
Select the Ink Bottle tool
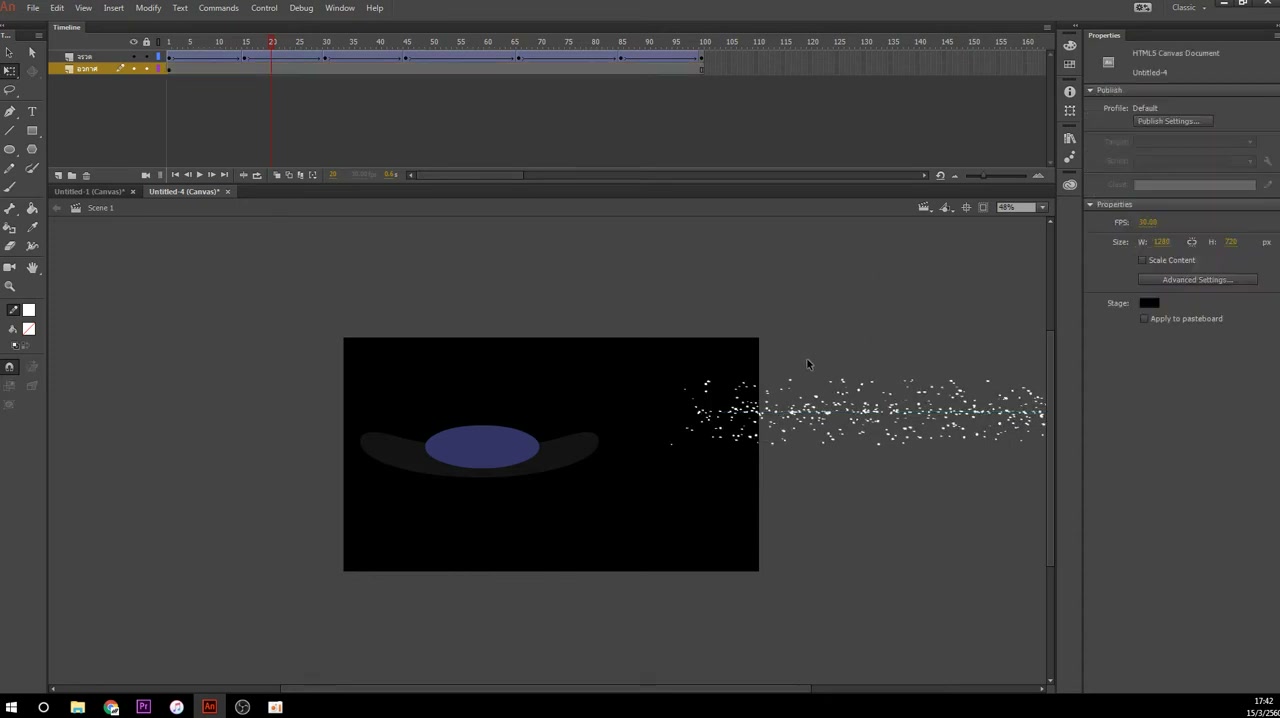pyautogui.click(x=10, y=227)
